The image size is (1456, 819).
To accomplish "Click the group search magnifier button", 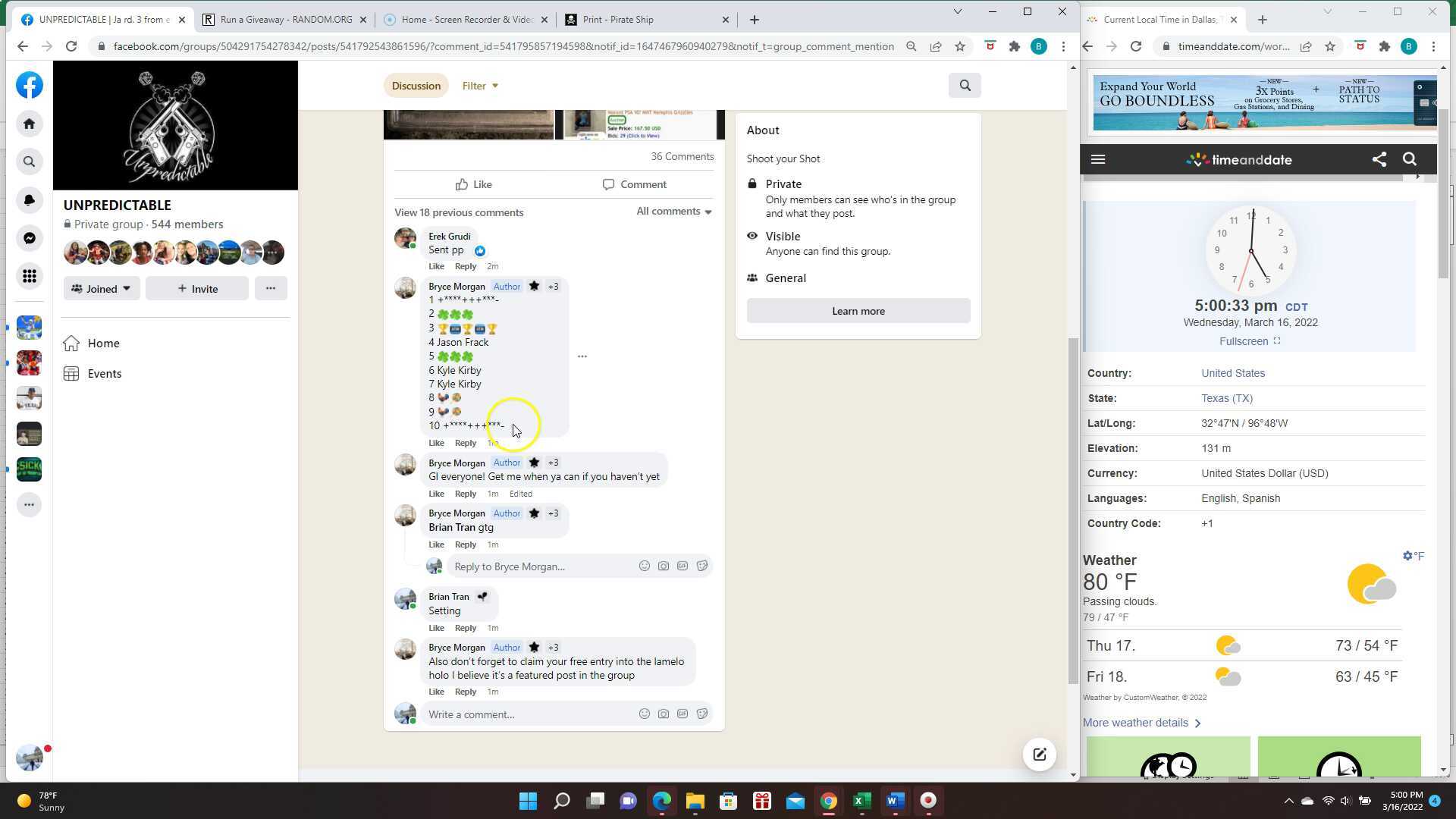I will click(x=965, y=86).
